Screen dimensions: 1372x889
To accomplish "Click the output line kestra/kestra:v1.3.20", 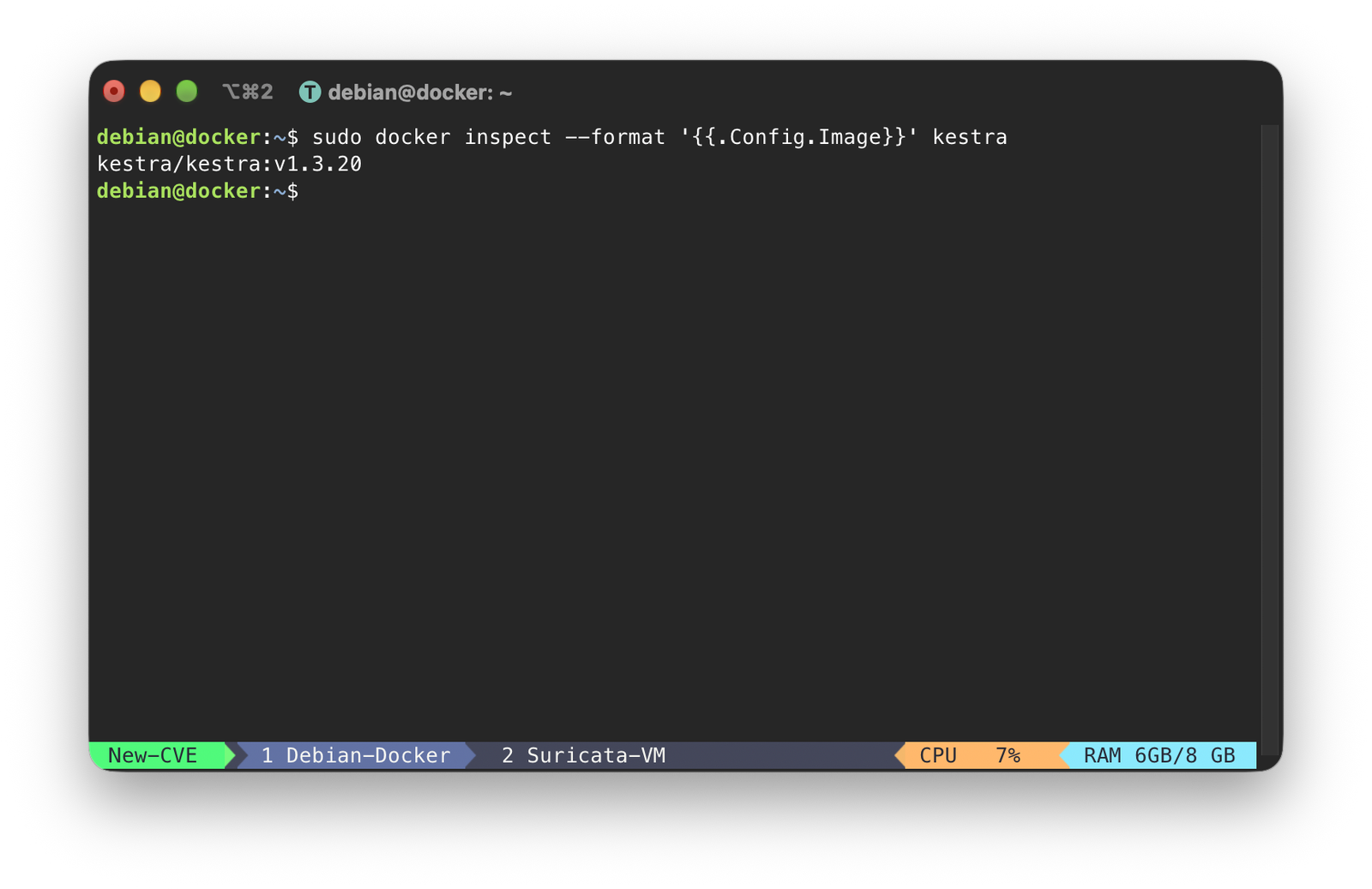I will [x=229, y=164].
